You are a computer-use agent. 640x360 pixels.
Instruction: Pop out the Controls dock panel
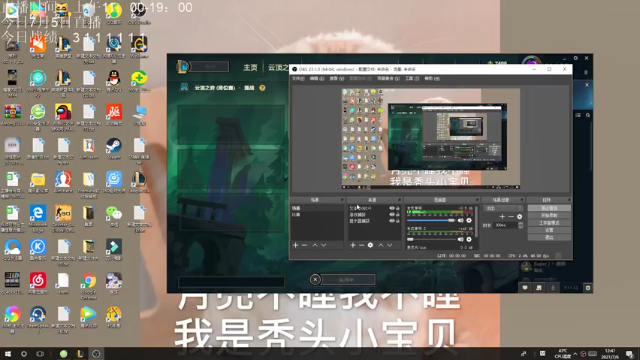click(569, 200)
